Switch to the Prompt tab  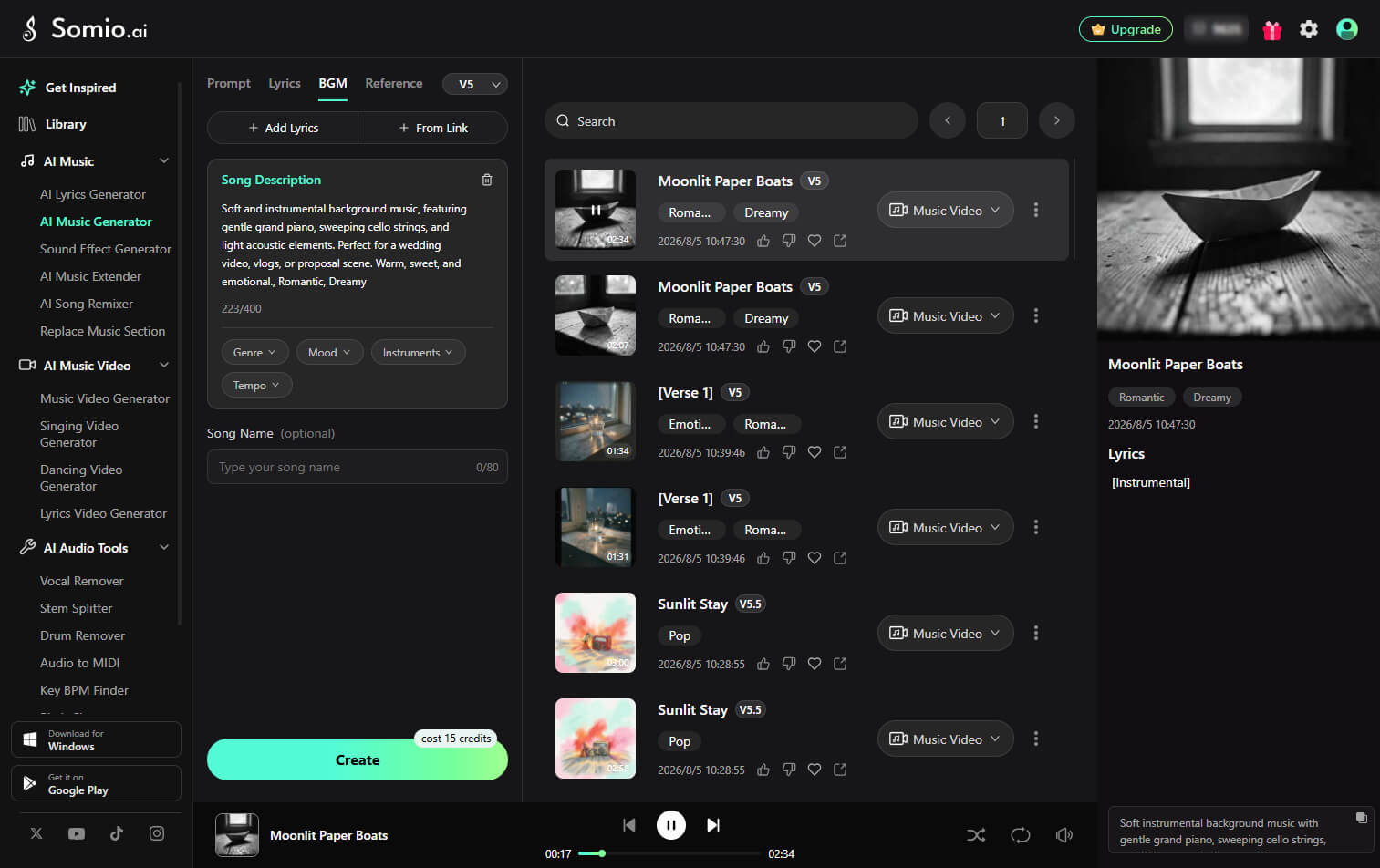coord(228,83)
